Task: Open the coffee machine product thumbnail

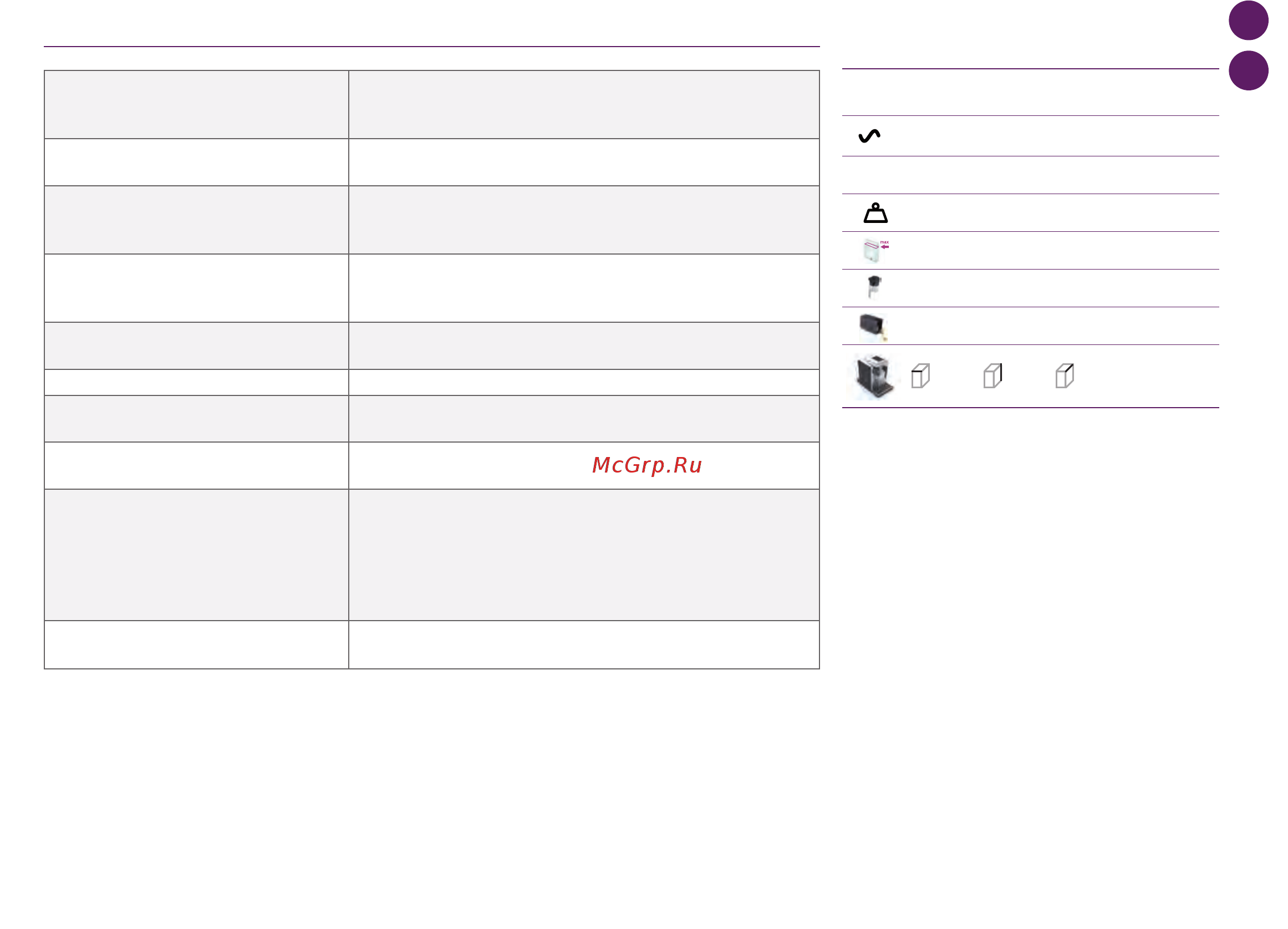Action: (874, 376)
